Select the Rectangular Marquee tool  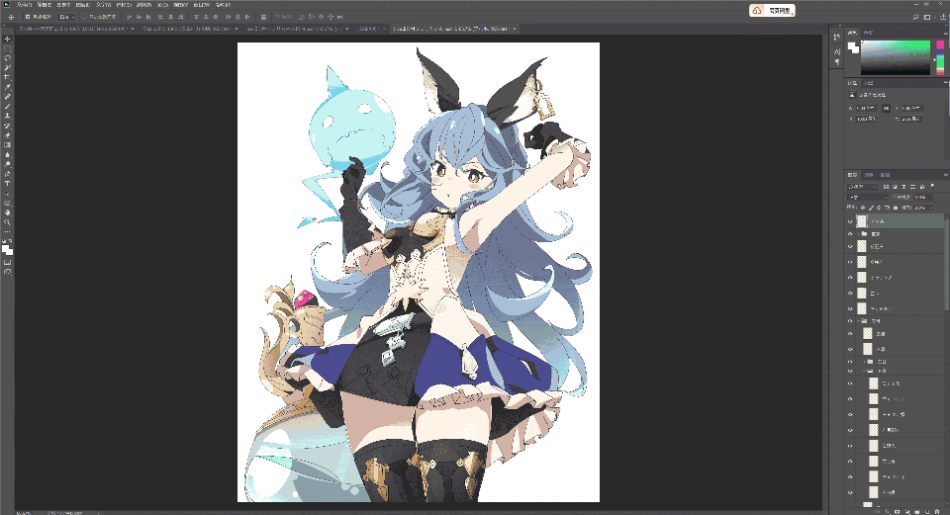7,48
